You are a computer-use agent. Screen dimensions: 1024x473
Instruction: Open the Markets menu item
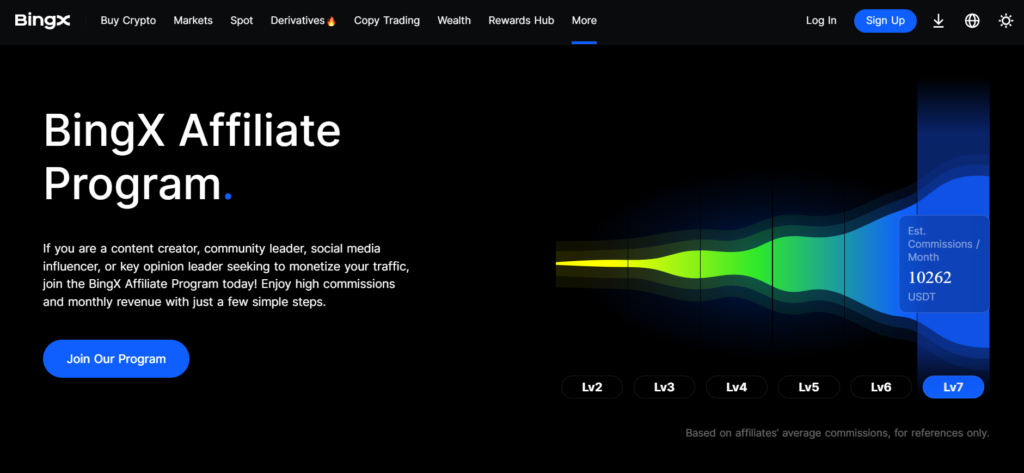coord(193,20)
